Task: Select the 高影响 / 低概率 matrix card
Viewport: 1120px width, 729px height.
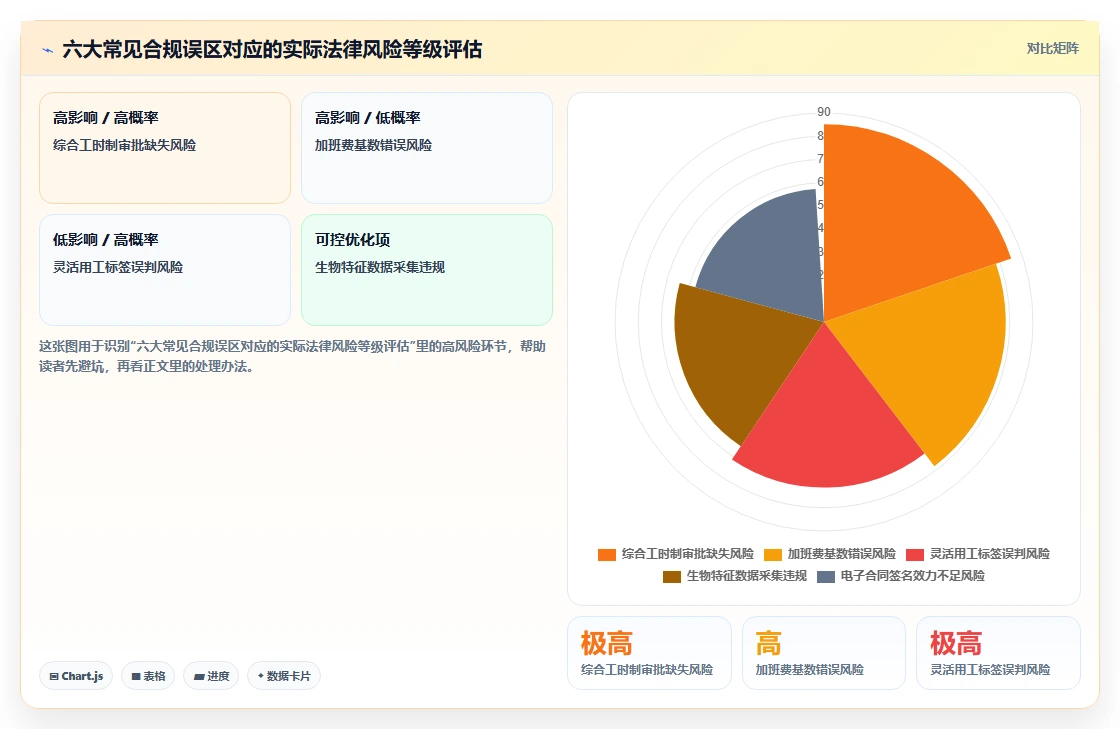Action: tap(426, 148)
